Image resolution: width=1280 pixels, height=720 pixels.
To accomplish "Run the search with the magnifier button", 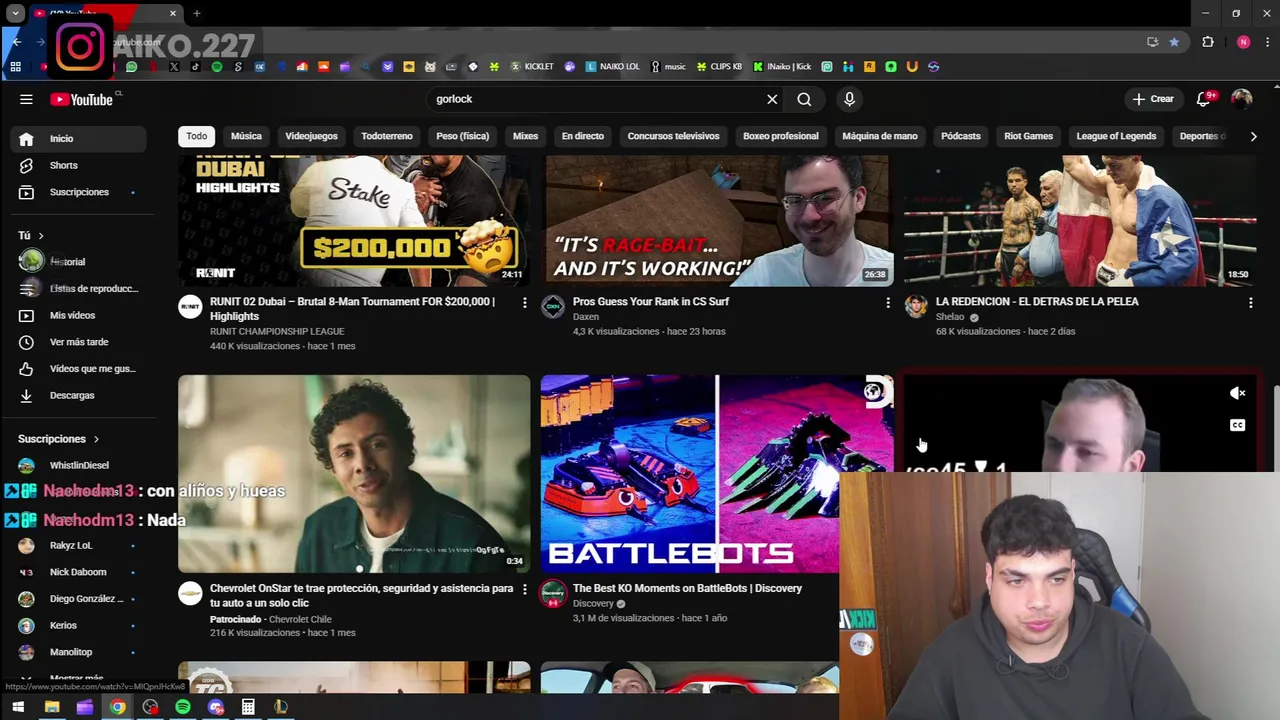I will [804, 99].
